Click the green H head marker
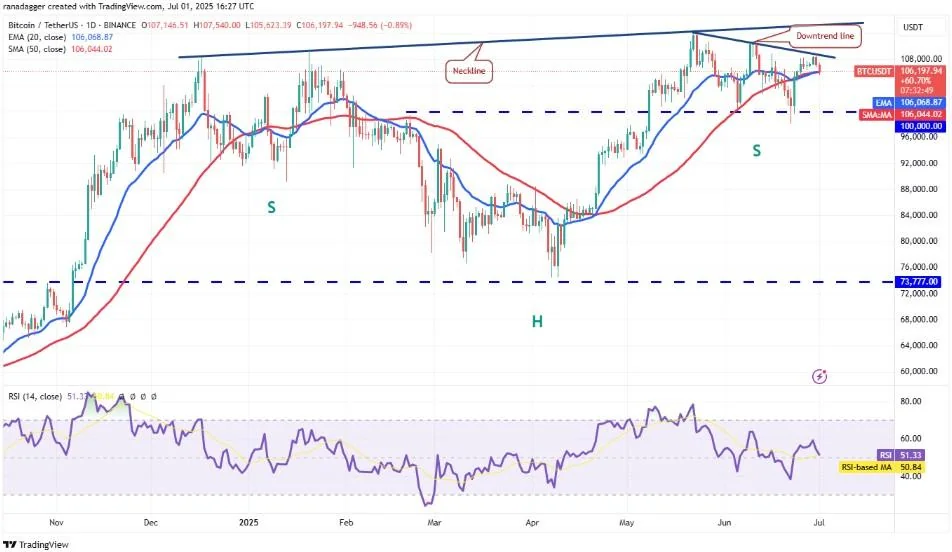Viewport: 952px width, 552px height. point(537,321)
